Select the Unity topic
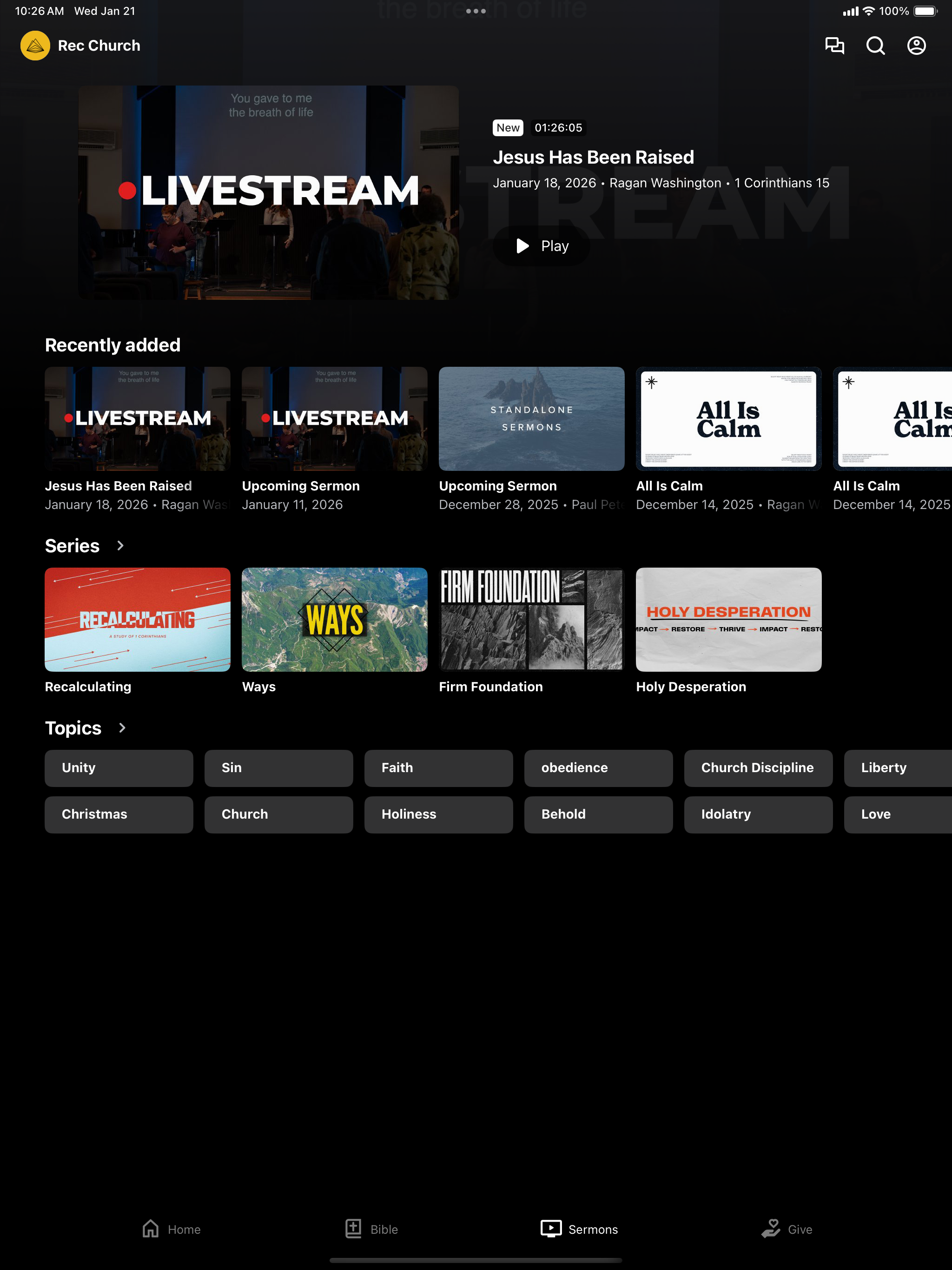Image resolution: width=952 pixels, height=1270 pixels. [x=119, y=767]
